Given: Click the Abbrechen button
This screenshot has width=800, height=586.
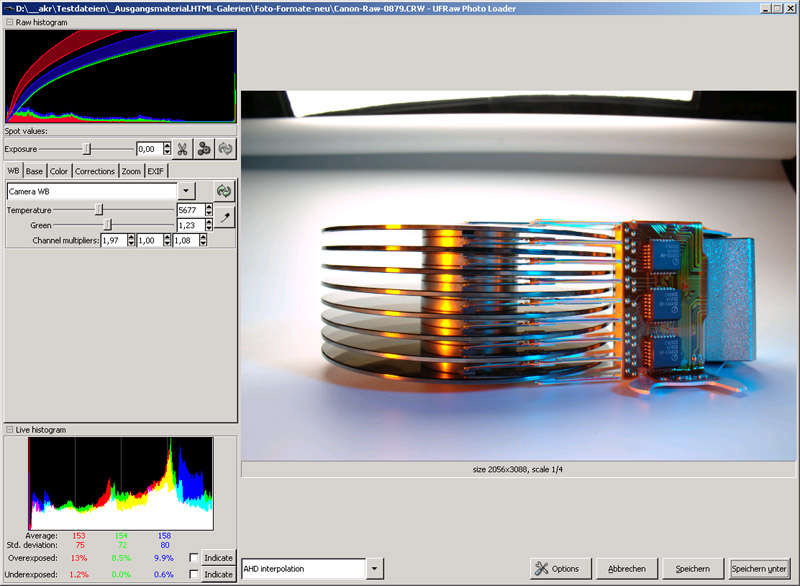Looking at the screenshot, I should pyautogui.click(x=627, y=569).
